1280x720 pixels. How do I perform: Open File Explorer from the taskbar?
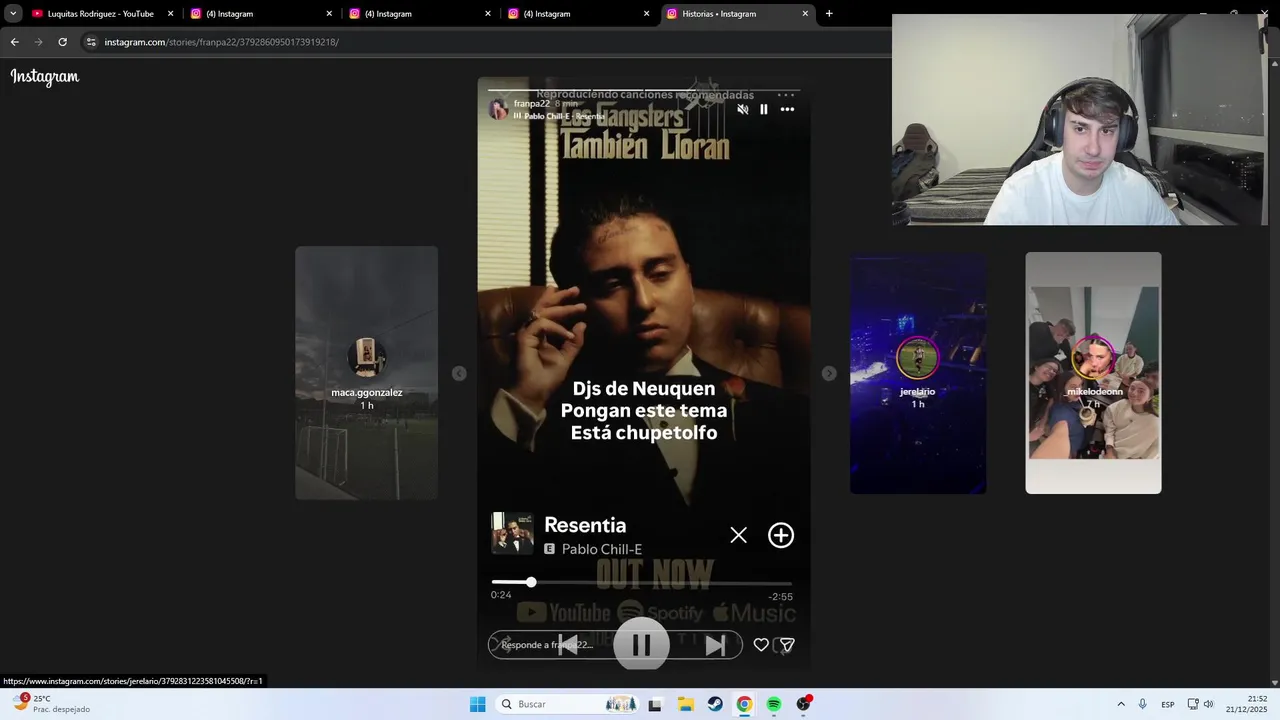(685, 704)
